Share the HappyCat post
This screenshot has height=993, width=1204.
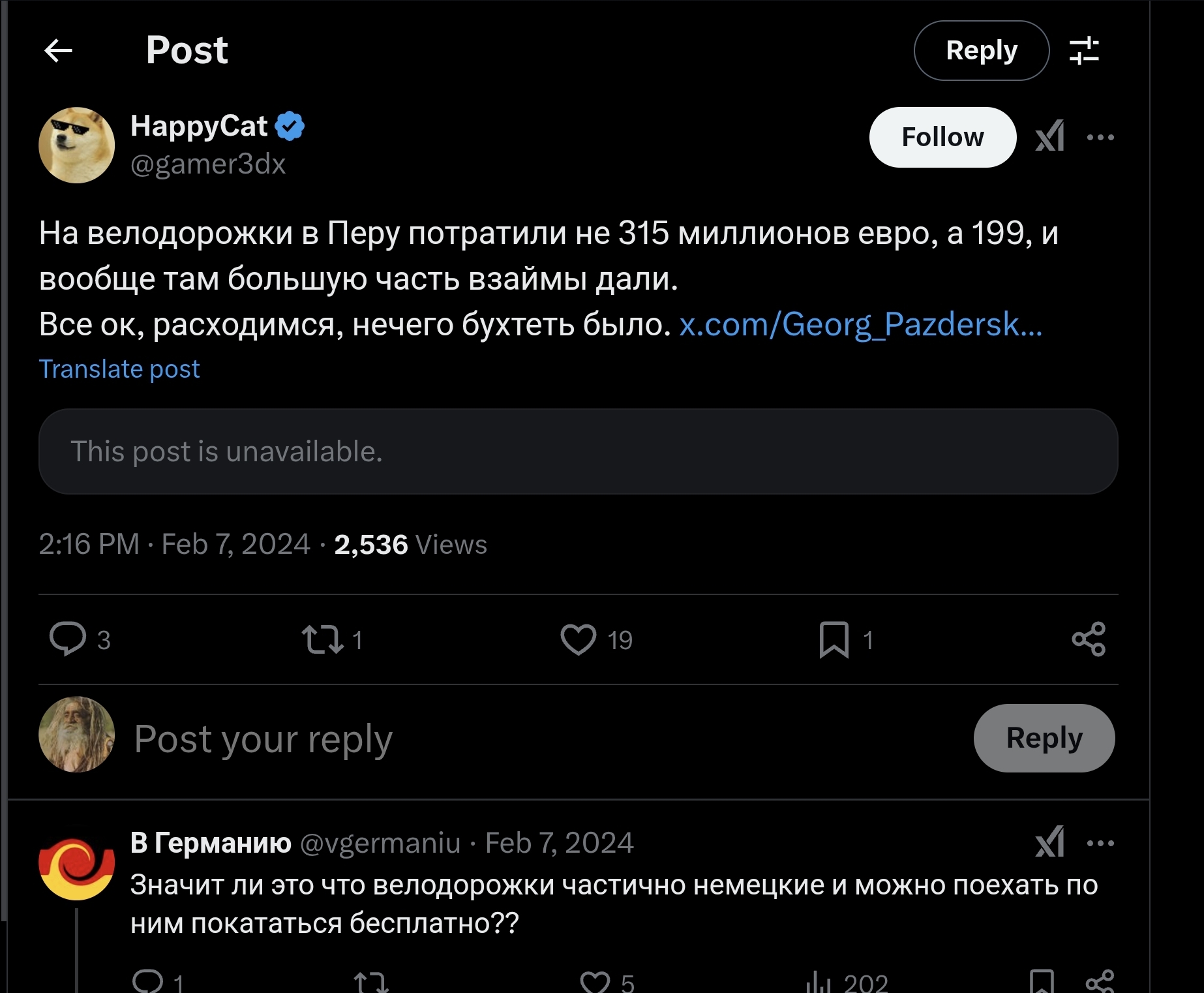pos(1089,639)
